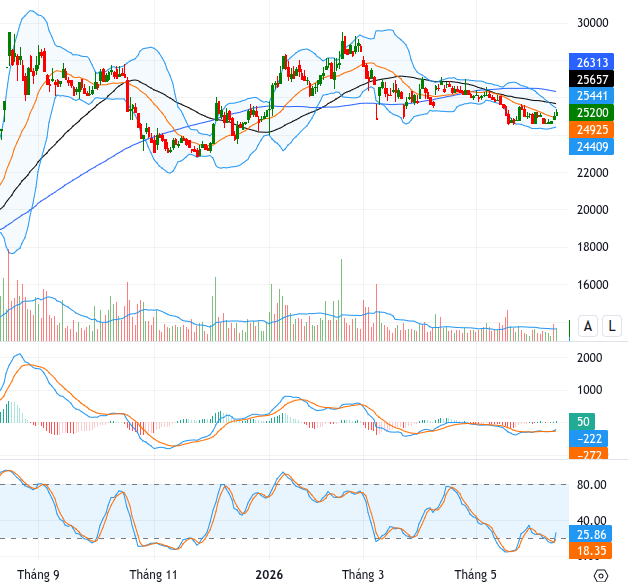Toggle auto scale with the A button
The width and height of the screenshot is (628, 582).
(x=588, y=326)
